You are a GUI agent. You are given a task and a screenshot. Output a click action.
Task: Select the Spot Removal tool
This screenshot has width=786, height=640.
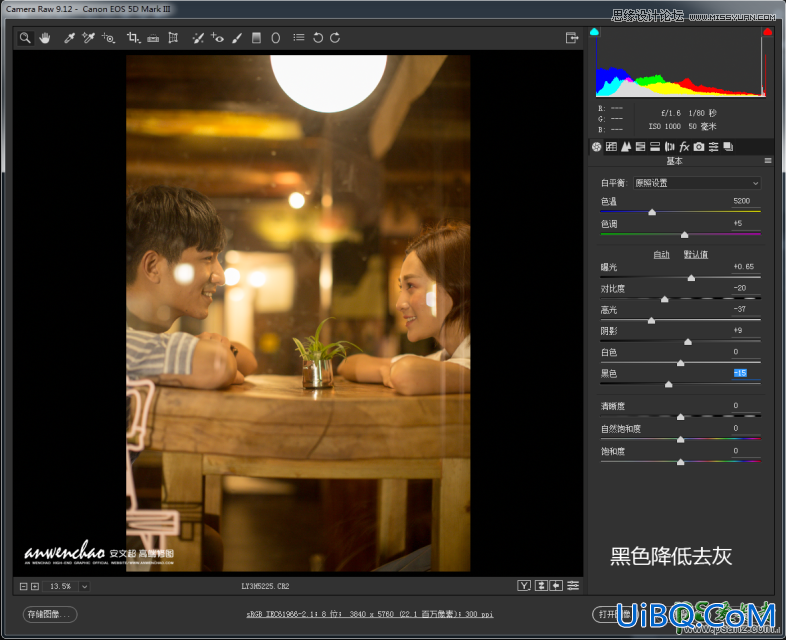(x=198, y=38)
